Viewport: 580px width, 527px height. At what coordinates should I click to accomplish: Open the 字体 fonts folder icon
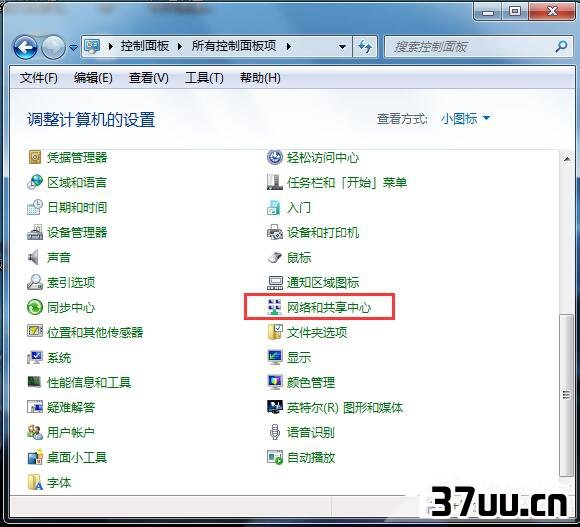[x=35, y=482]
